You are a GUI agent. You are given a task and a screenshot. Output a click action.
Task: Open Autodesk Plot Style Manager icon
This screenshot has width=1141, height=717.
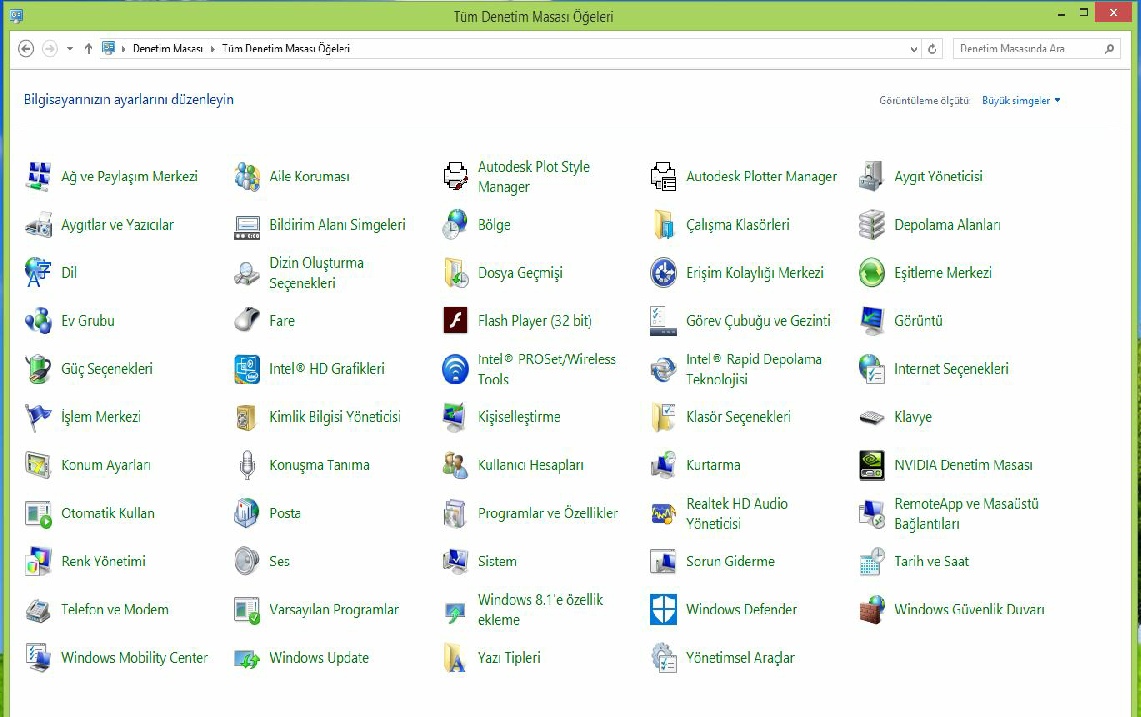[x=456, y=176]
